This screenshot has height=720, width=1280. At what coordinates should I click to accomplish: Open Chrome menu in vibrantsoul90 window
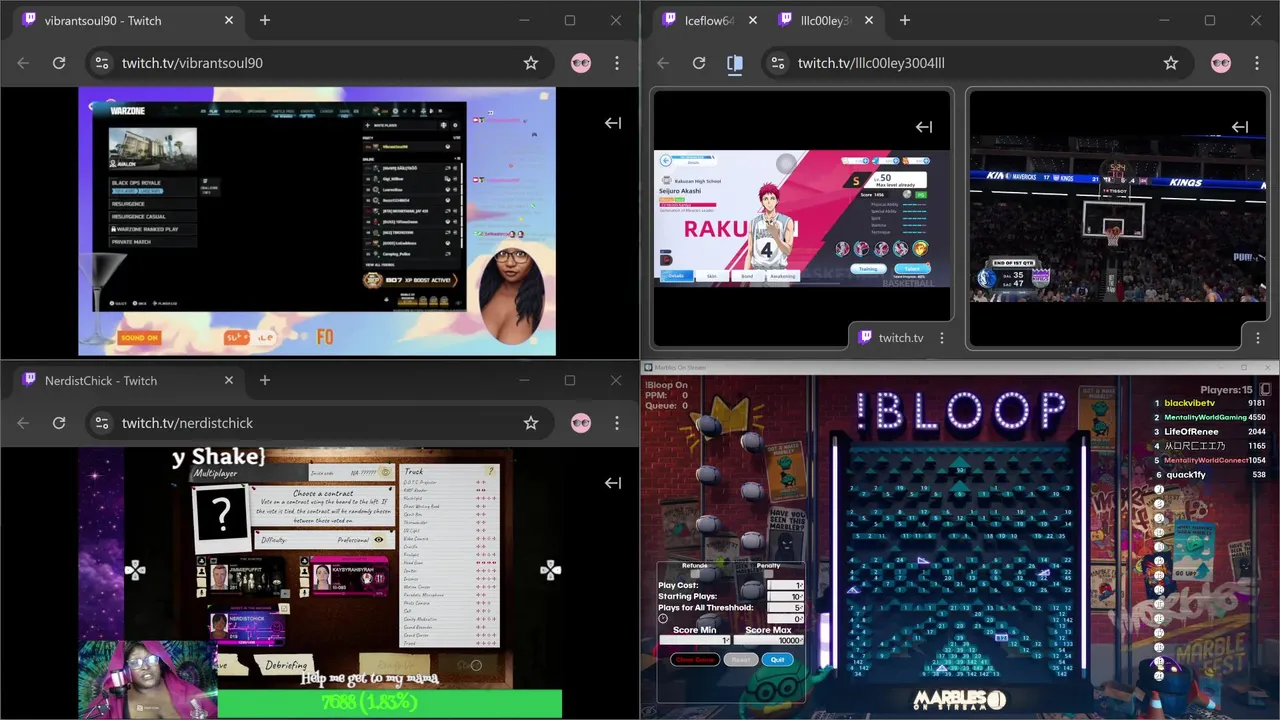pyautogui.click(x=617, y=63)
